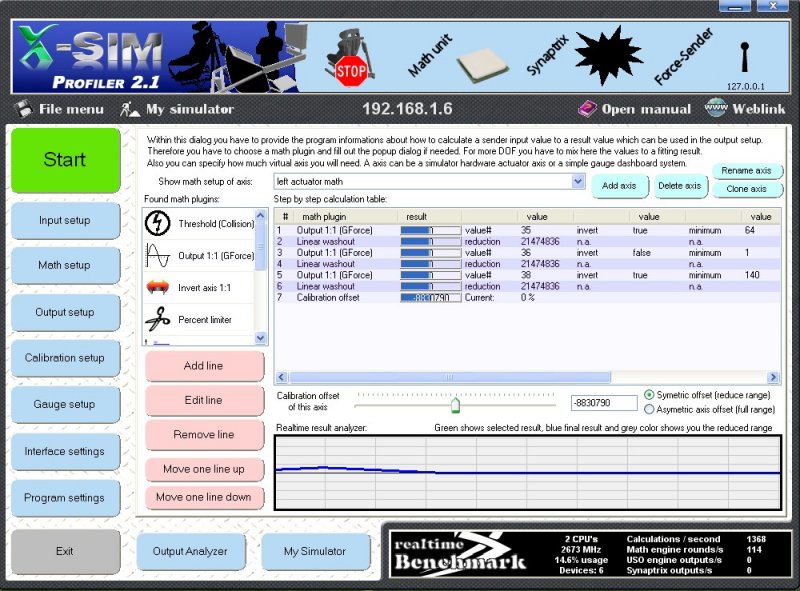Open Program settings page
The width and height of the screenshot is (800, 591).
pos(65,498)
